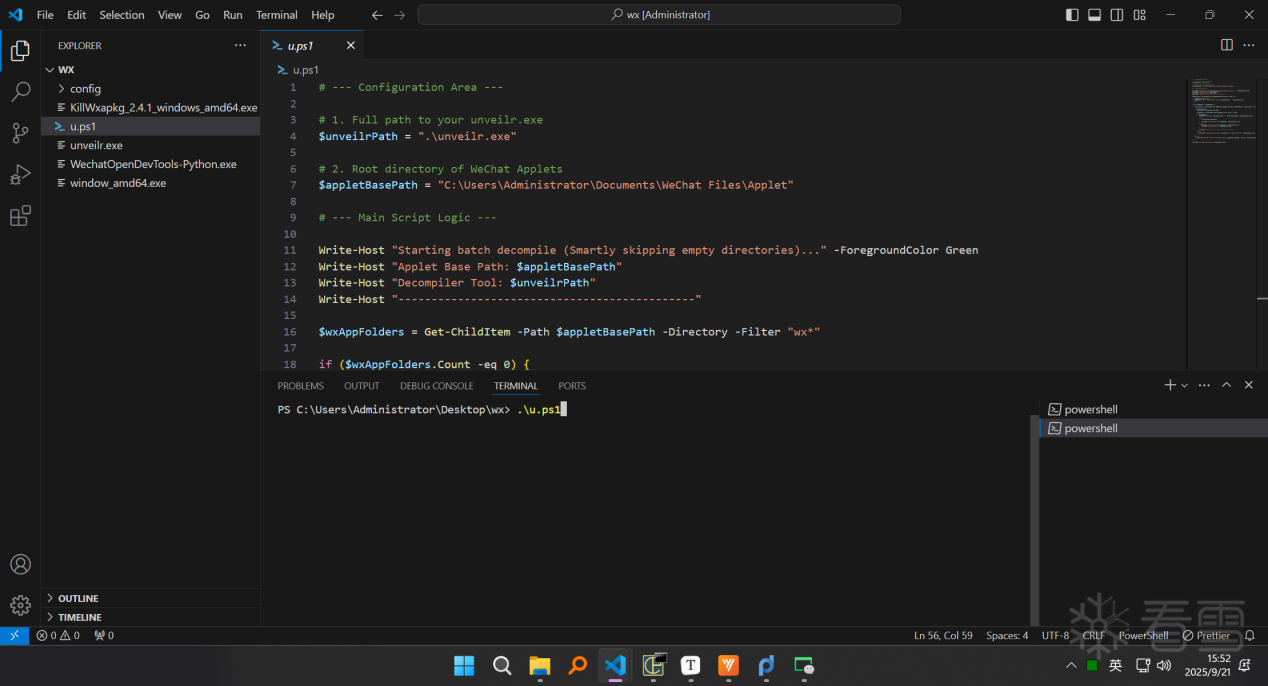Open launch profile dropdown next to plus

(1185, 385)
